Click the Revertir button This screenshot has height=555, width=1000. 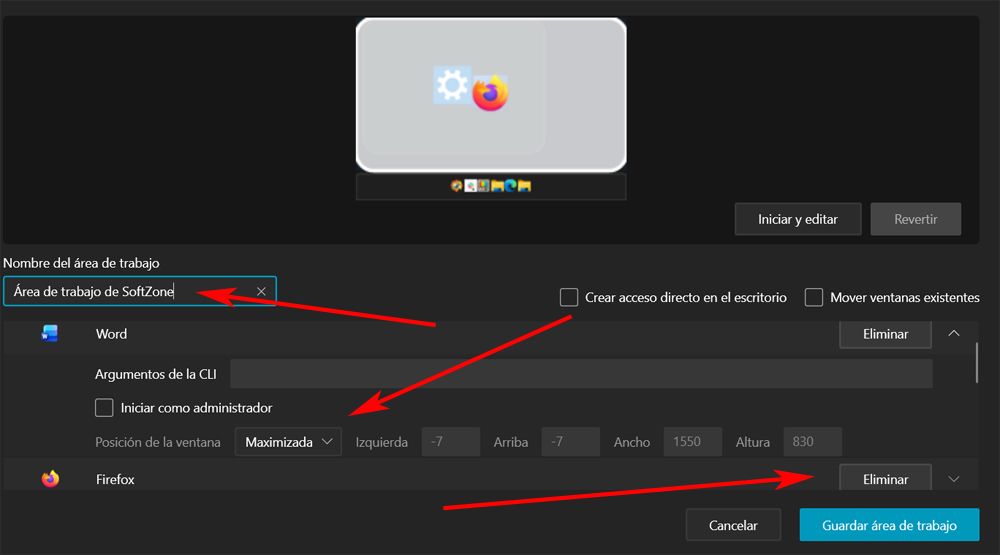tap(916, 219)
